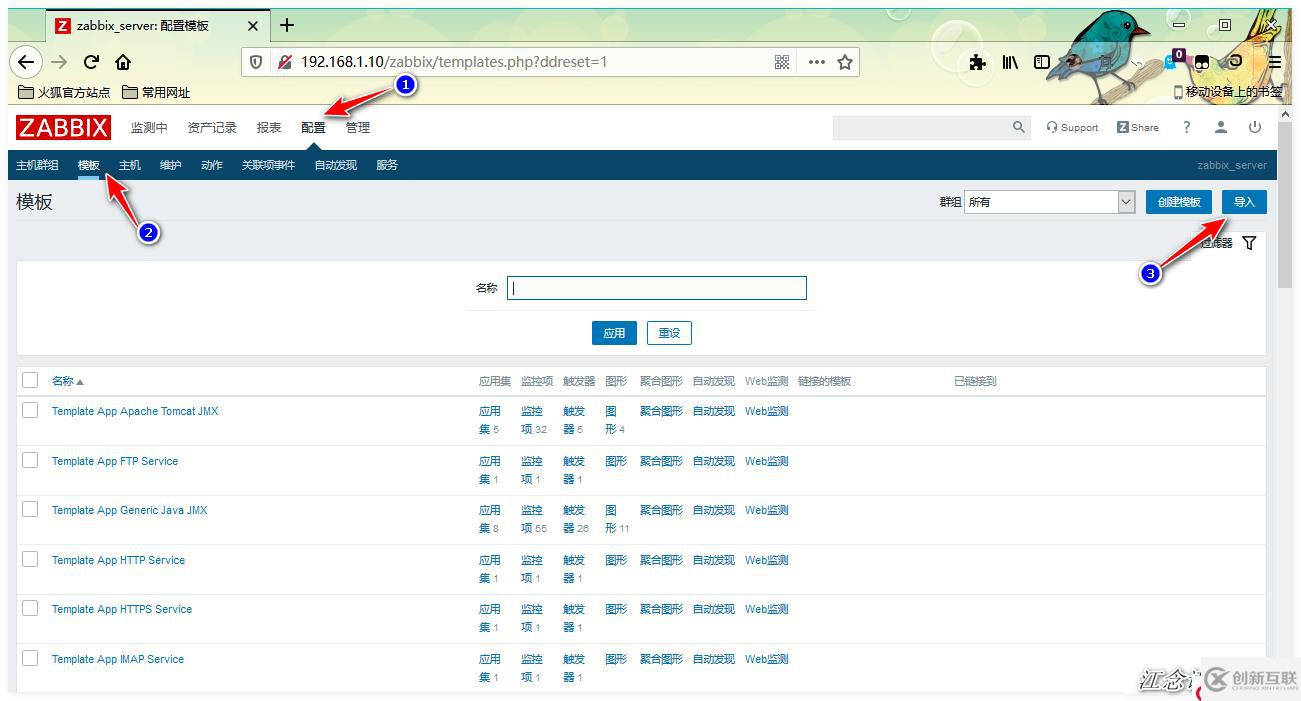Click the 名称 filter input field
Image resolution: width=1301 pixels, height=701 pixels.
pos(657,288)
